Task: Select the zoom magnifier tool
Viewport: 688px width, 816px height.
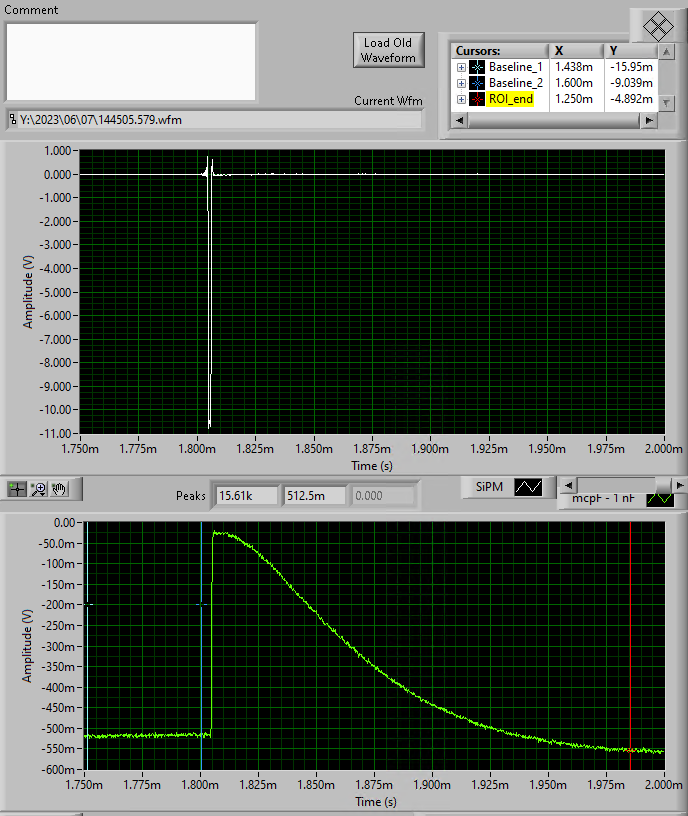Action: click(x=38, y=489)
